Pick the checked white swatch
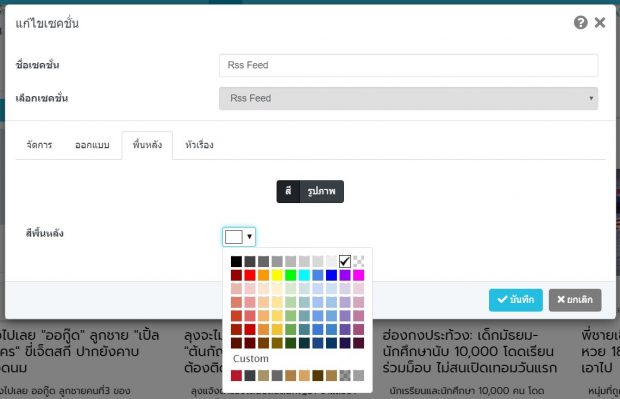Image resolution: width=620 pixels, height=399 pixels. (345, 261)
